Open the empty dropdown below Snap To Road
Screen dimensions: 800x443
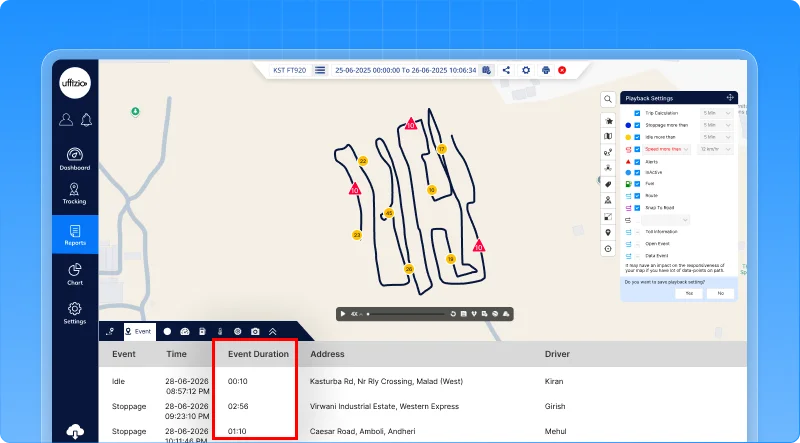pyautogui.click(x=666, y=220)
